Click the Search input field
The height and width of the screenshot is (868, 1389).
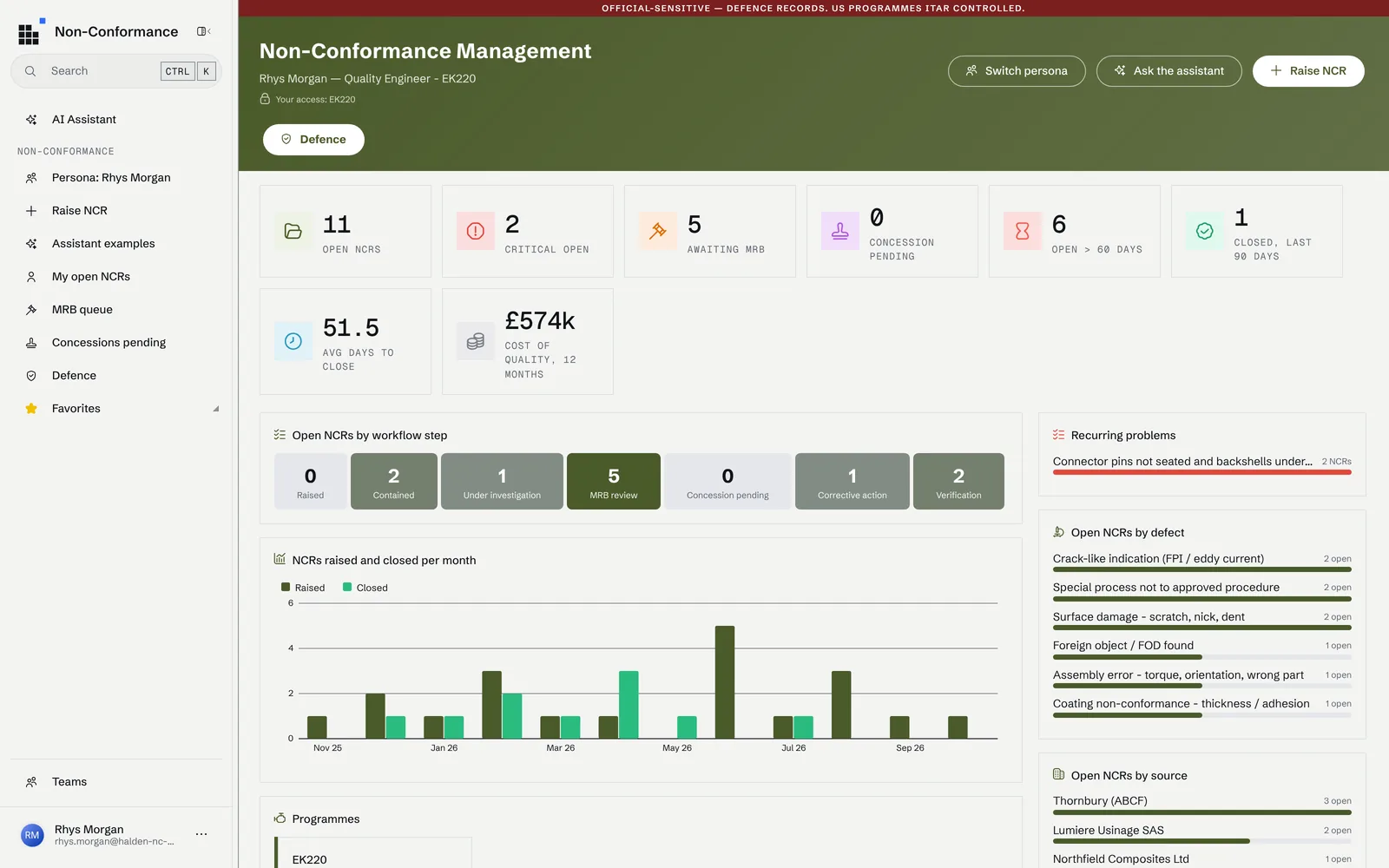(x=116, y=71)
